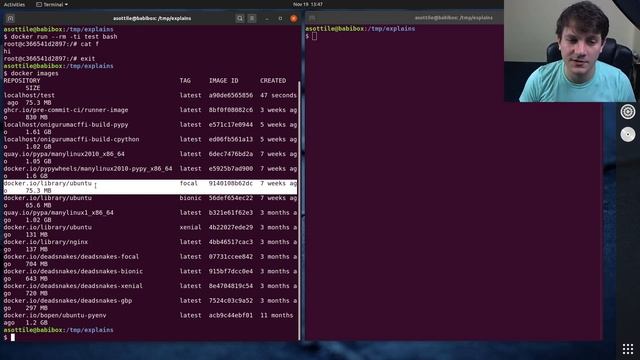Select image ID 4bb46517cac3
Screen dimensions: 640x360
231,242
